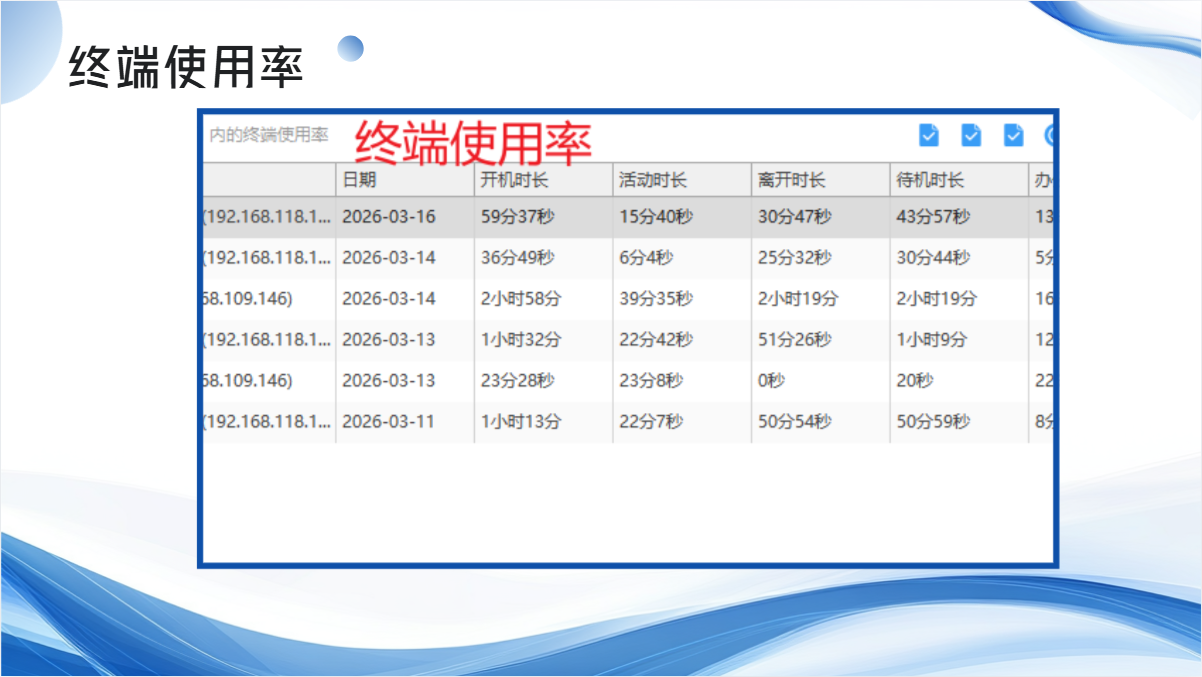Click the rightmost blue checkmark document icon

click(x=1013, y=135)
